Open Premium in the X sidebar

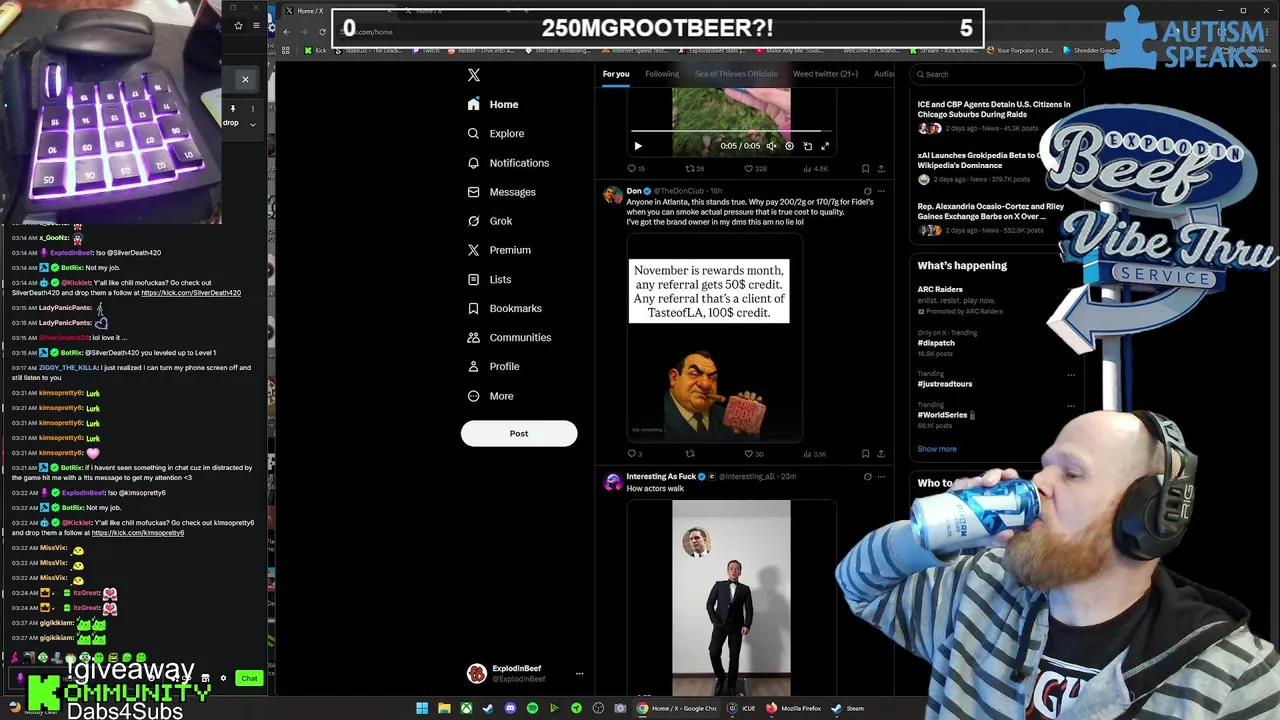click(x=499, y=250)
